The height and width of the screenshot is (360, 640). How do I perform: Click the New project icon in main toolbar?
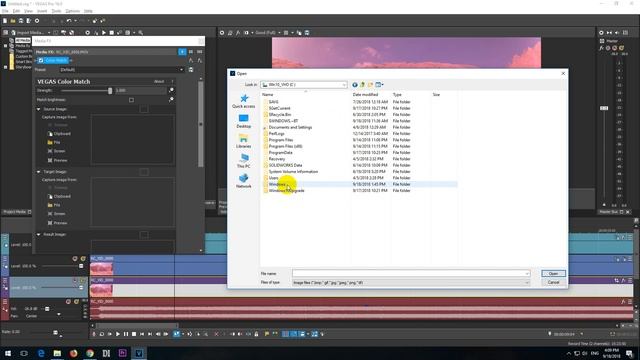[5, 21]
